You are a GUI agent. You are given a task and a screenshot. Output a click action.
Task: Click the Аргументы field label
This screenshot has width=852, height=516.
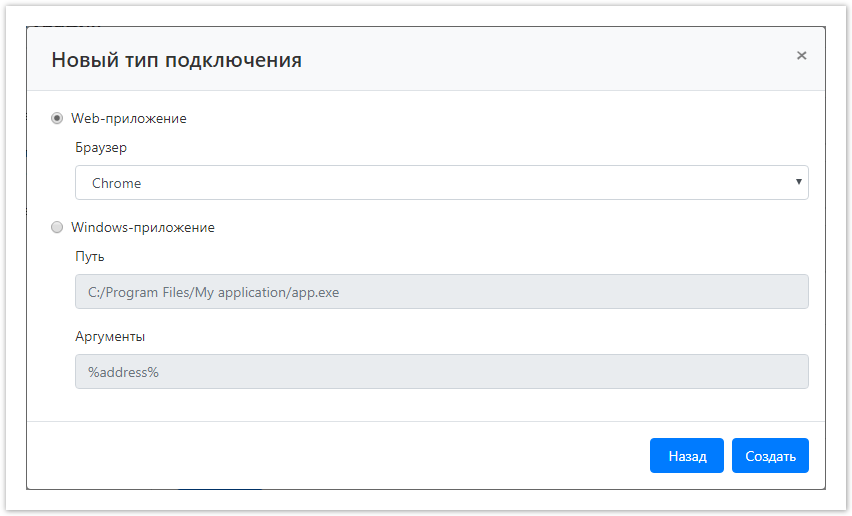tap(110, 336)
